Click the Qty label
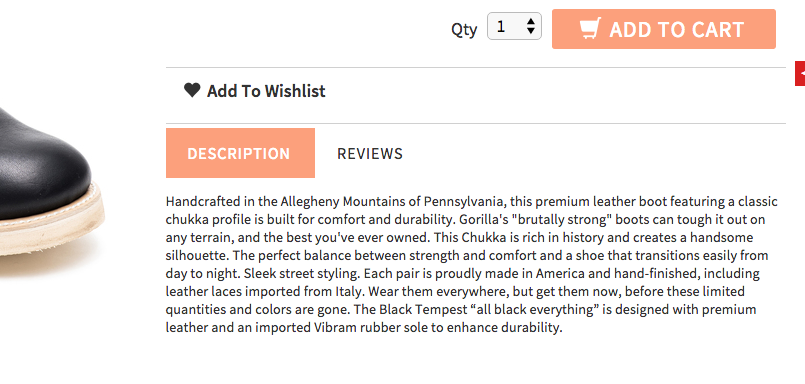Screen dimensions: 805x384 pos(464,29)
